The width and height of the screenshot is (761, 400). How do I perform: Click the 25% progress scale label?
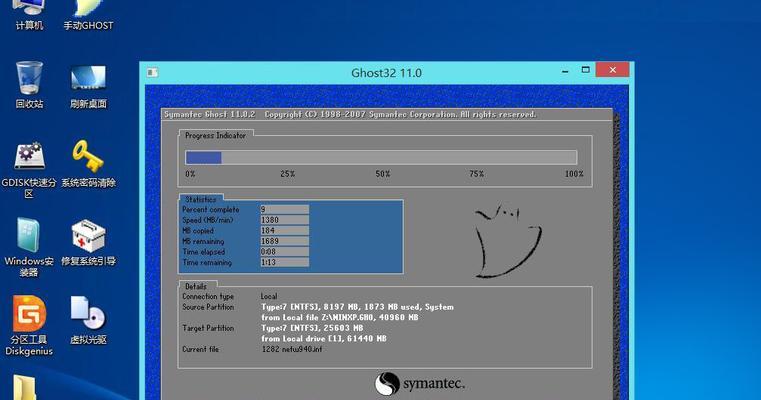coord(287,174)
